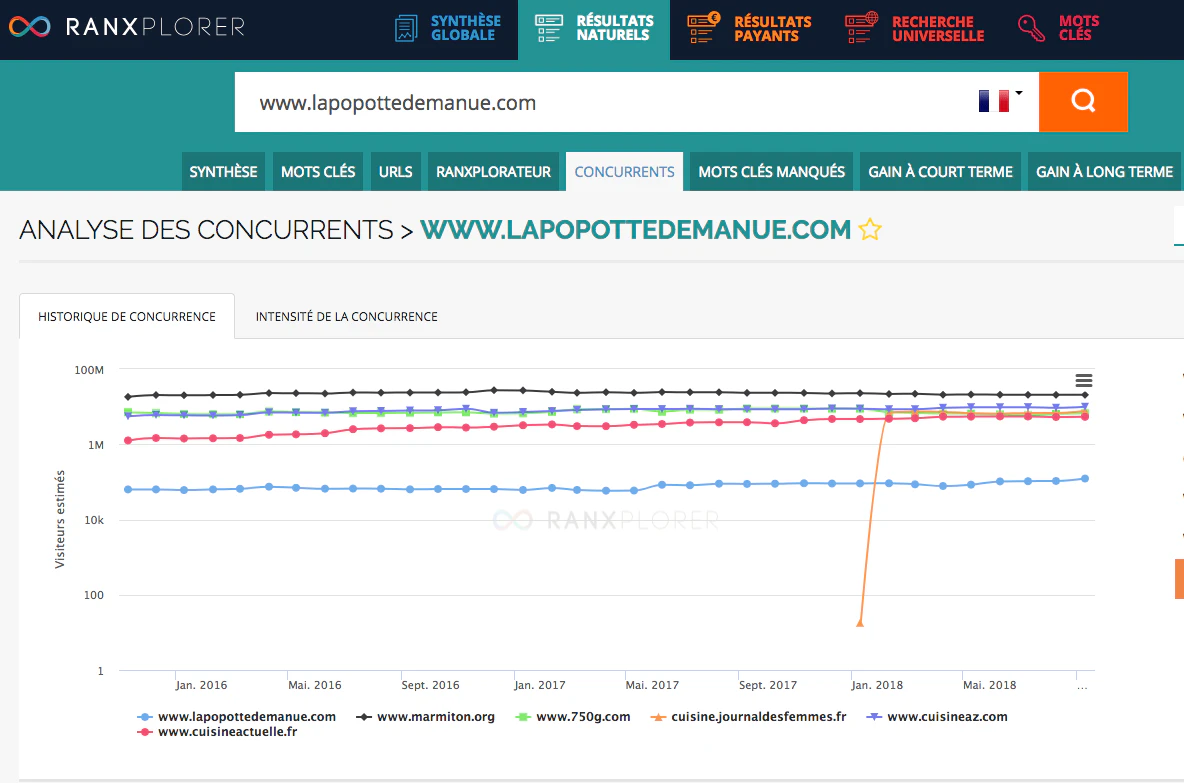Click the orange tab on right edge
Image resolution: width=1184 pixels, height=783 pixels.
1179,579
